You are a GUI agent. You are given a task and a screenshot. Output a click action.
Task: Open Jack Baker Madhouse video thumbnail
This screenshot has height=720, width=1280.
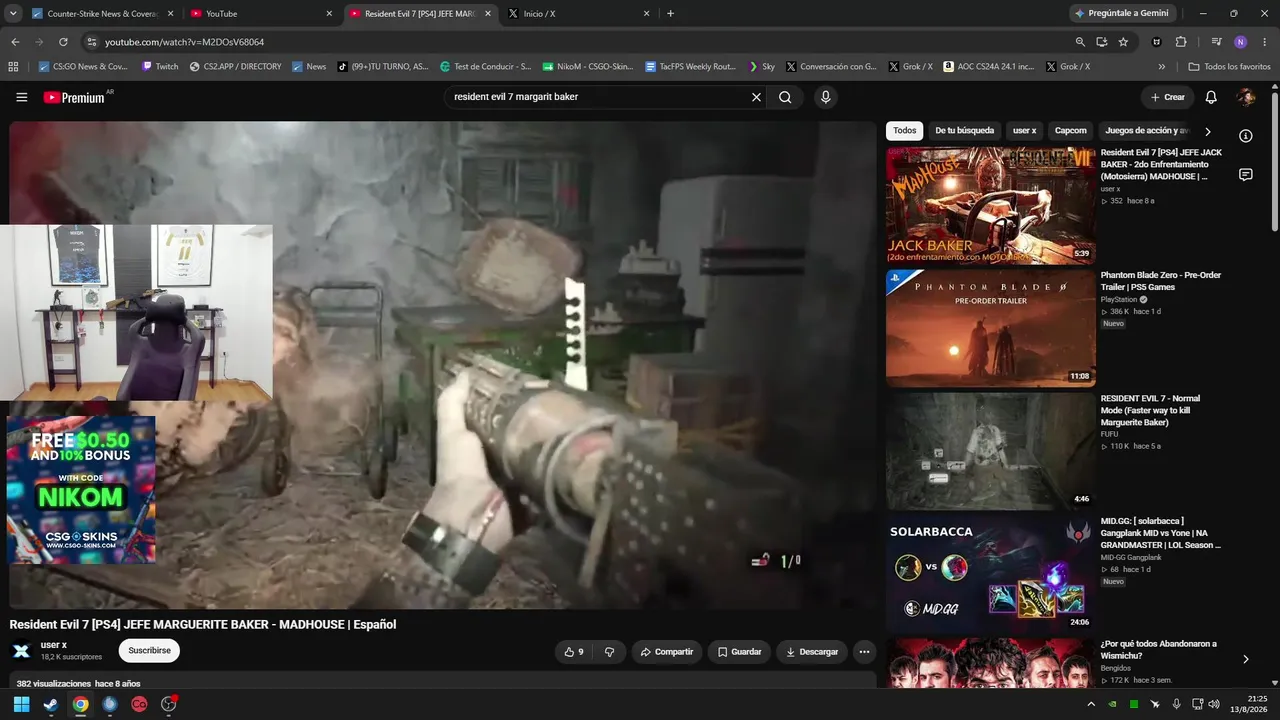pos(991,206)
